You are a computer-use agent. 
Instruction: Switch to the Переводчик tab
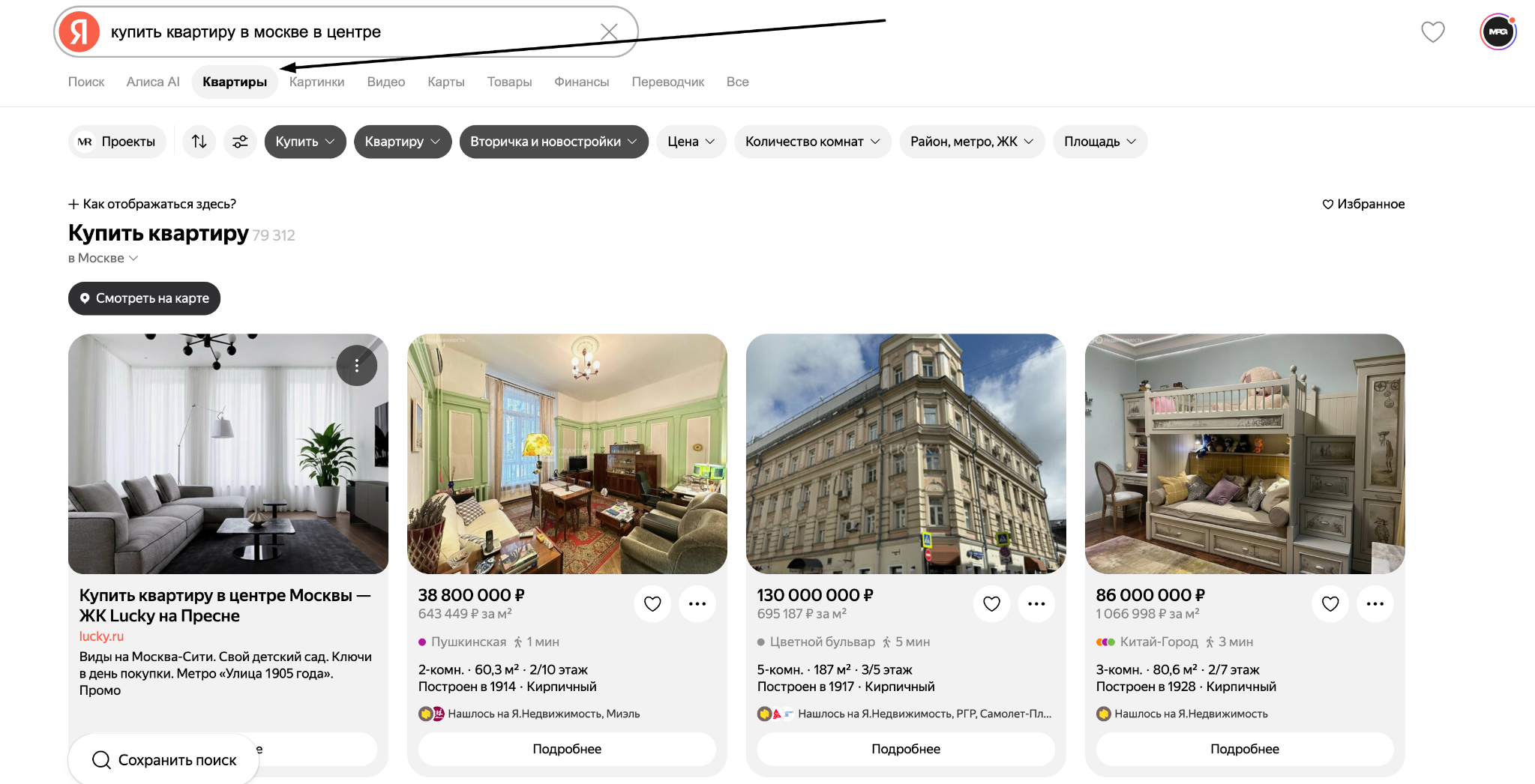668,82
